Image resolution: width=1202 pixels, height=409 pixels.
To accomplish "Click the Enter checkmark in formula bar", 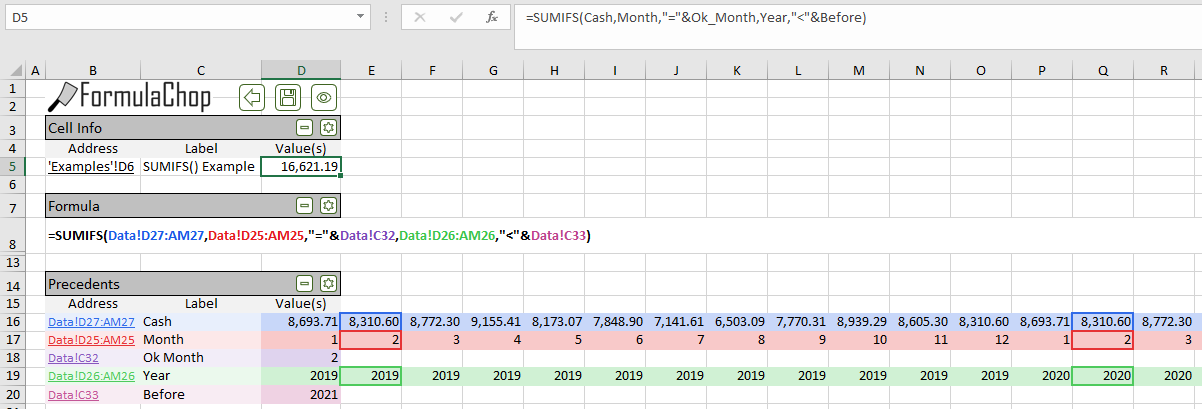I will (456, 17).
